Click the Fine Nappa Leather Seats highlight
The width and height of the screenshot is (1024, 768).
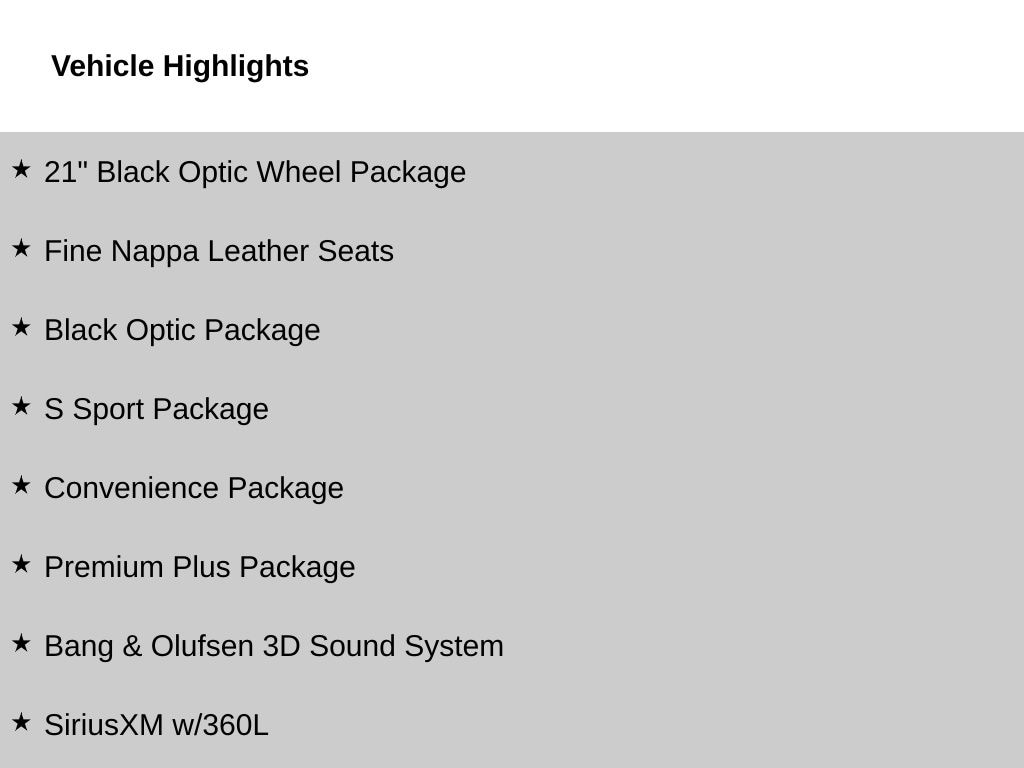point(219,251)
